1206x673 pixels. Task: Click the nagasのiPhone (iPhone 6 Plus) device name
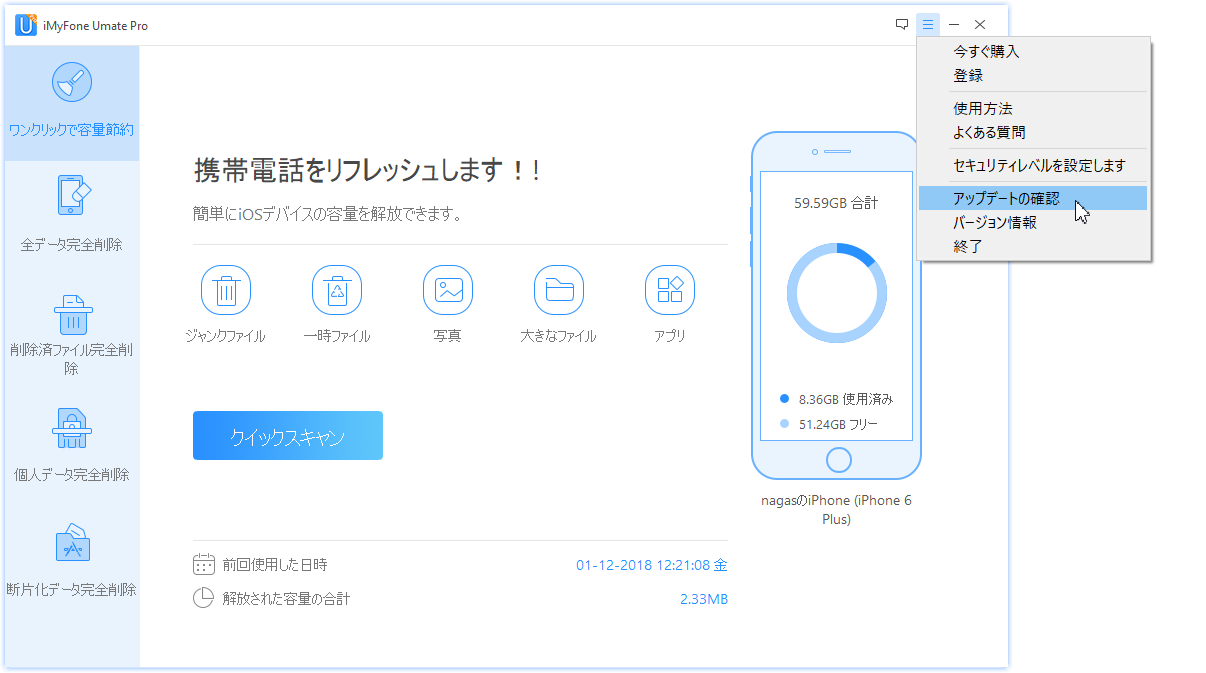pyautogui.click(x=836, y=510)
